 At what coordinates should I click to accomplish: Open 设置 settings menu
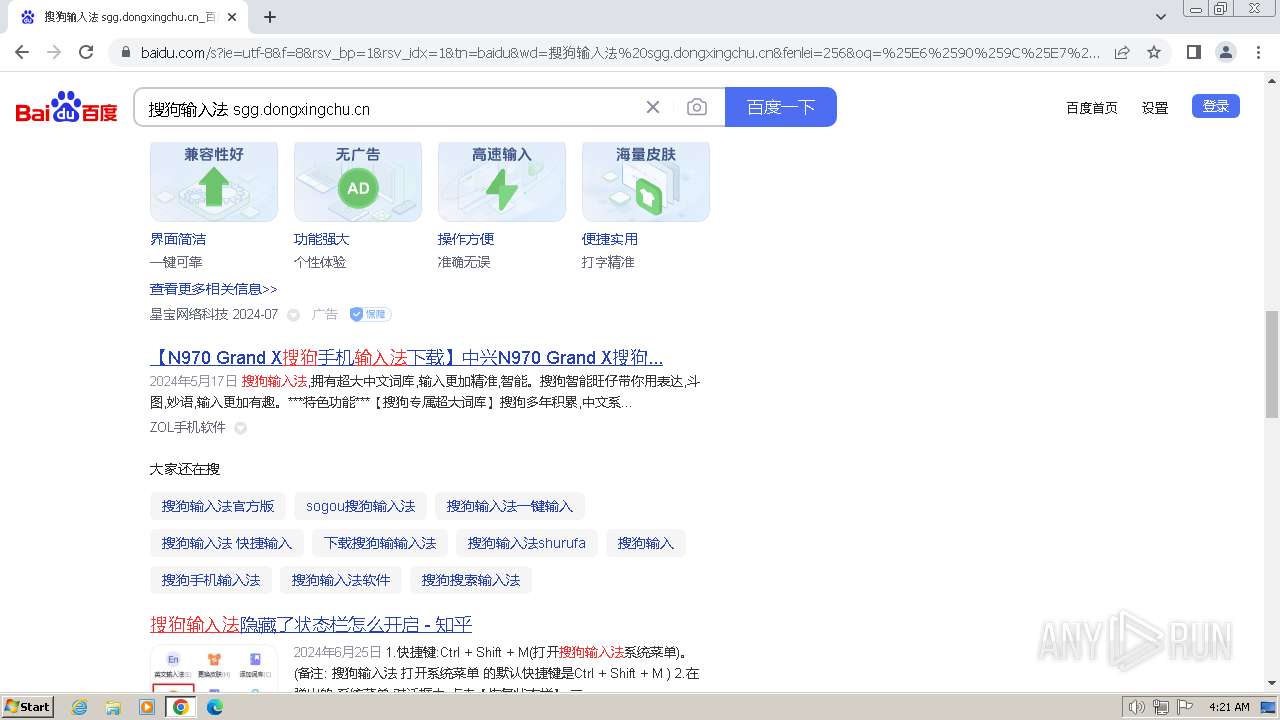[1155, 108]
